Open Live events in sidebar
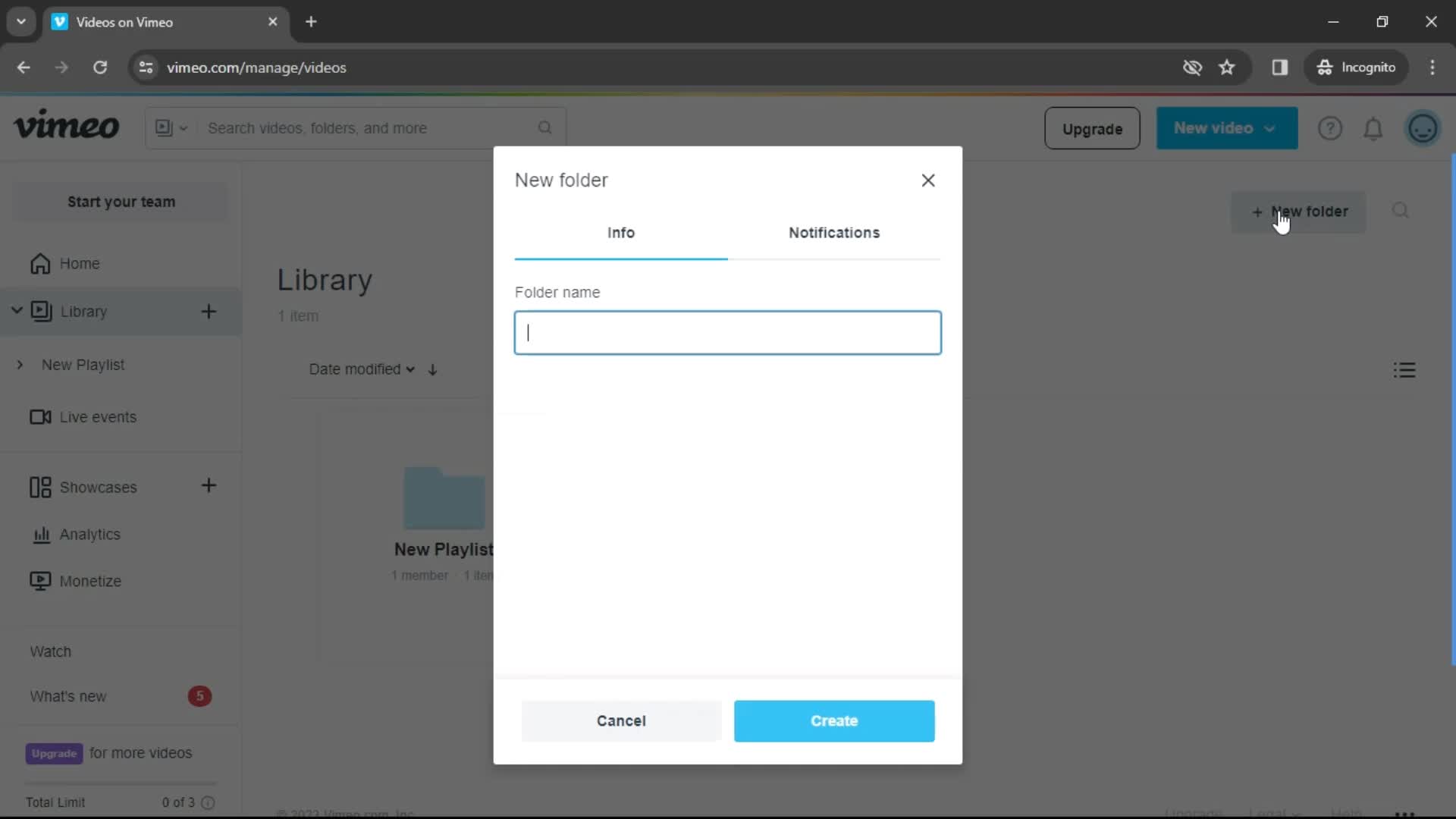The image size is (1456, 819). tap(98, 417)
